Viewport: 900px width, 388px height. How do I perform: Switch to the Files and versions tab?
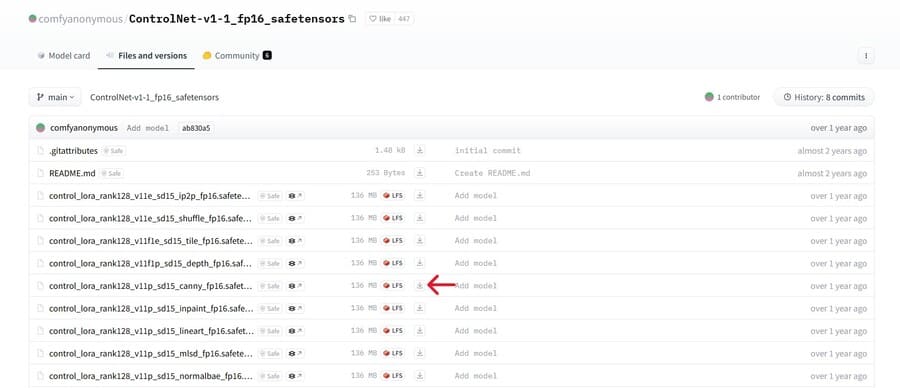[146, 56]
